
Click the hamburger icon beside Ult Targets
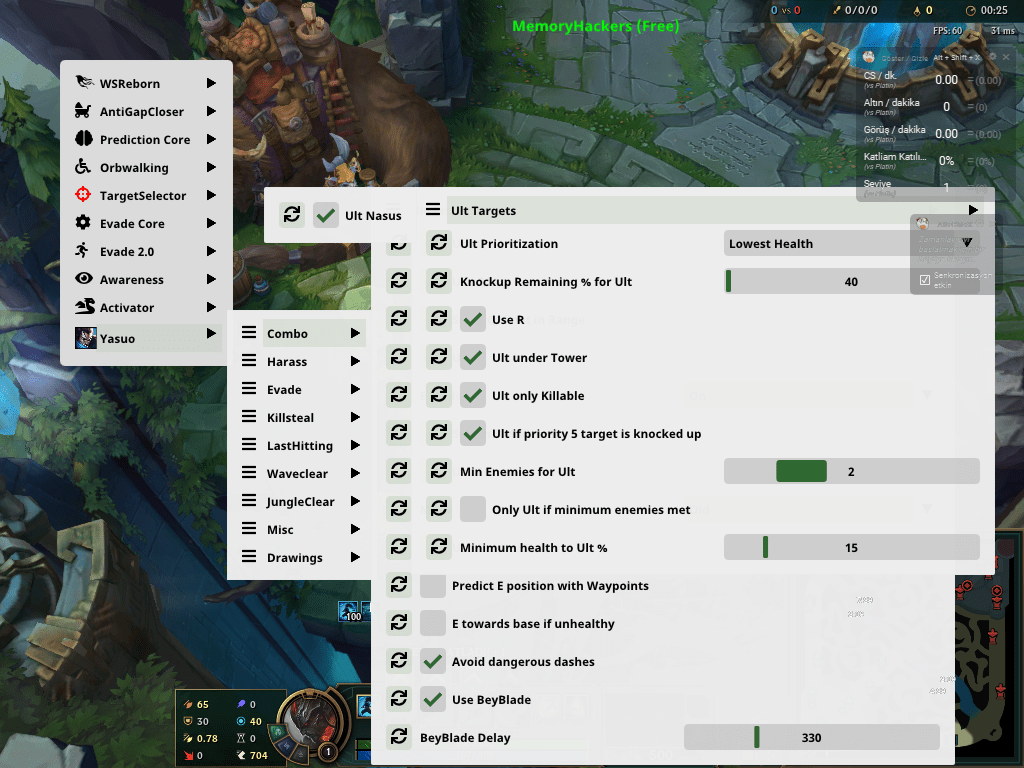point(433,210)
